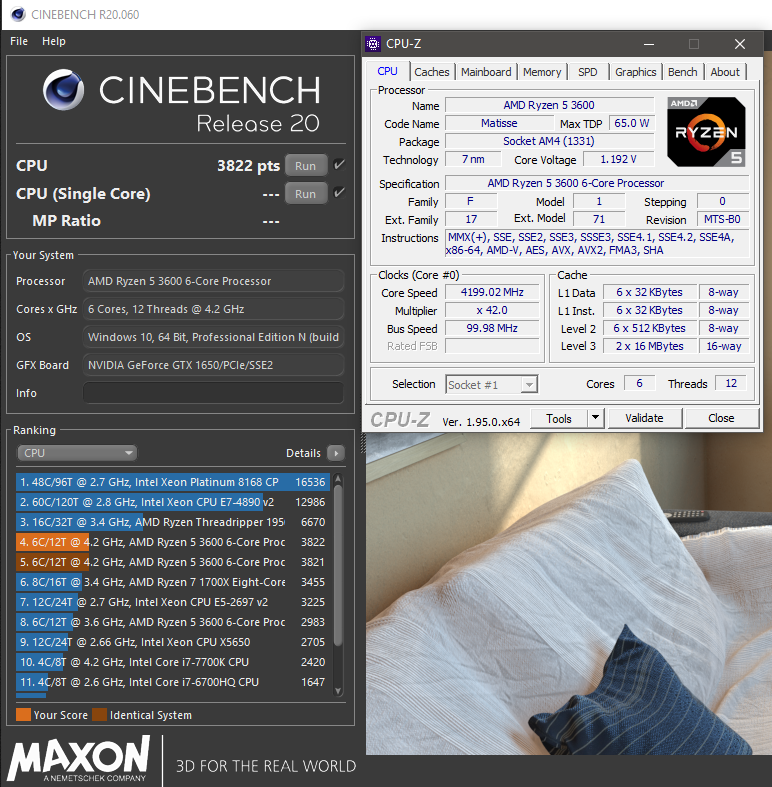Open the Socket #1 selection dropdown
Image resolution: width=772 pixels, height=787 pixels.
pyautogui.click(x=492, y=384)
